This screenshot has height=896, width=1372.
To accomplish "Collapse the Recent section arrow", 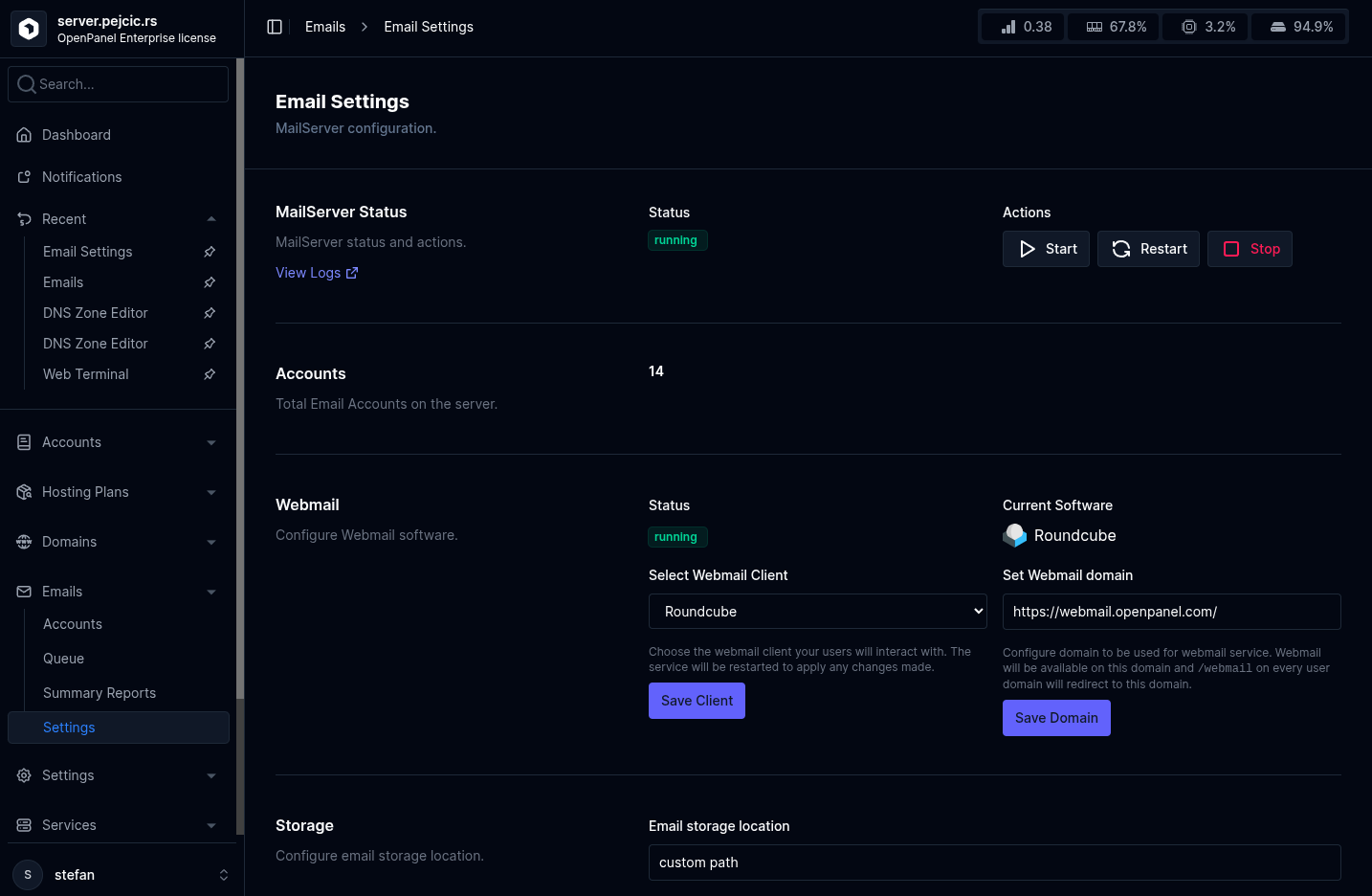I will (211, 219).
